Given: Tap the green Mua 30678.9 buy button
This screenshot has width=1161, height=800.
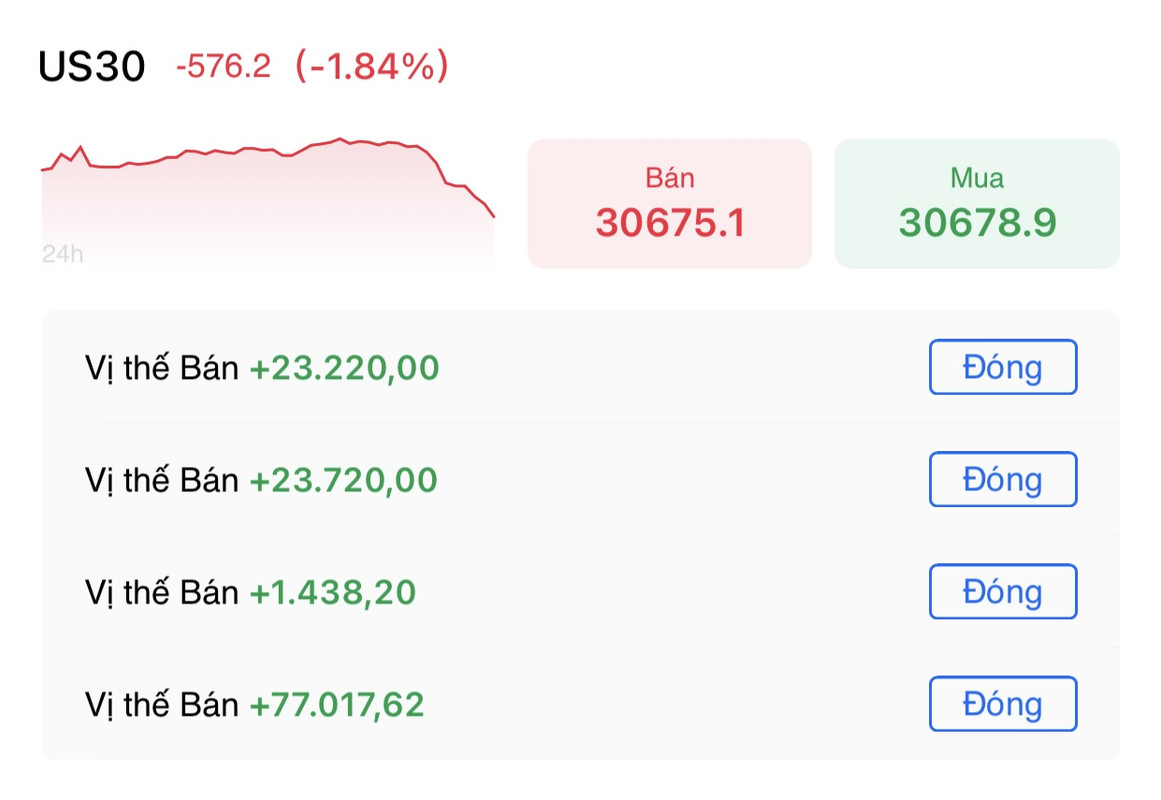Looking at the screenshot, I should 977,204.
